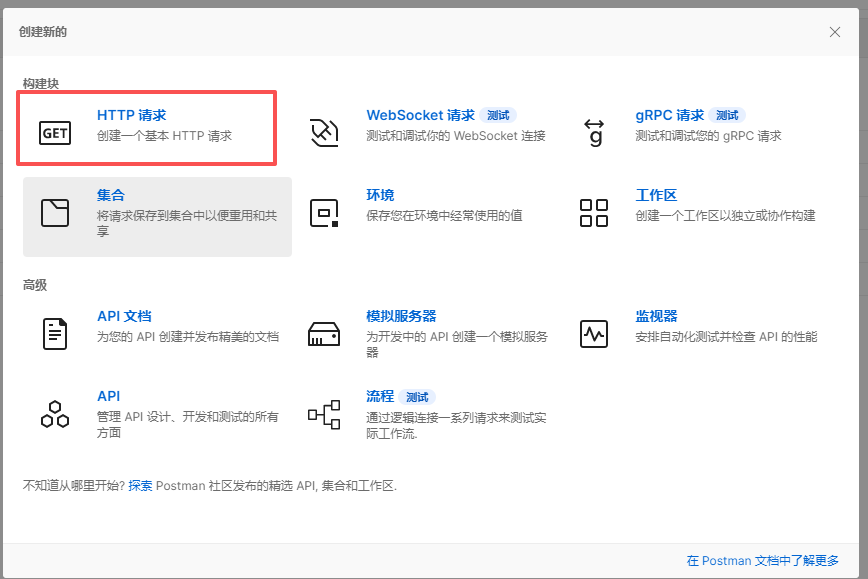Click the gRPC request icon
The width and height of the screenshot is (868, 579).
594,133
